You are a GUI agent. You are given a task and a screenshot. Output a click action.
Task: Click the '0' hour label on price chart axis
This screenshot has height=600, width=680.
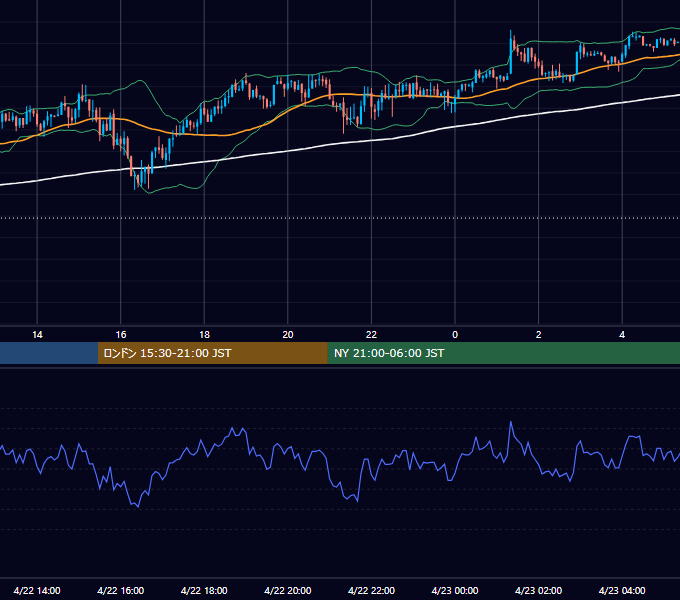455,335
